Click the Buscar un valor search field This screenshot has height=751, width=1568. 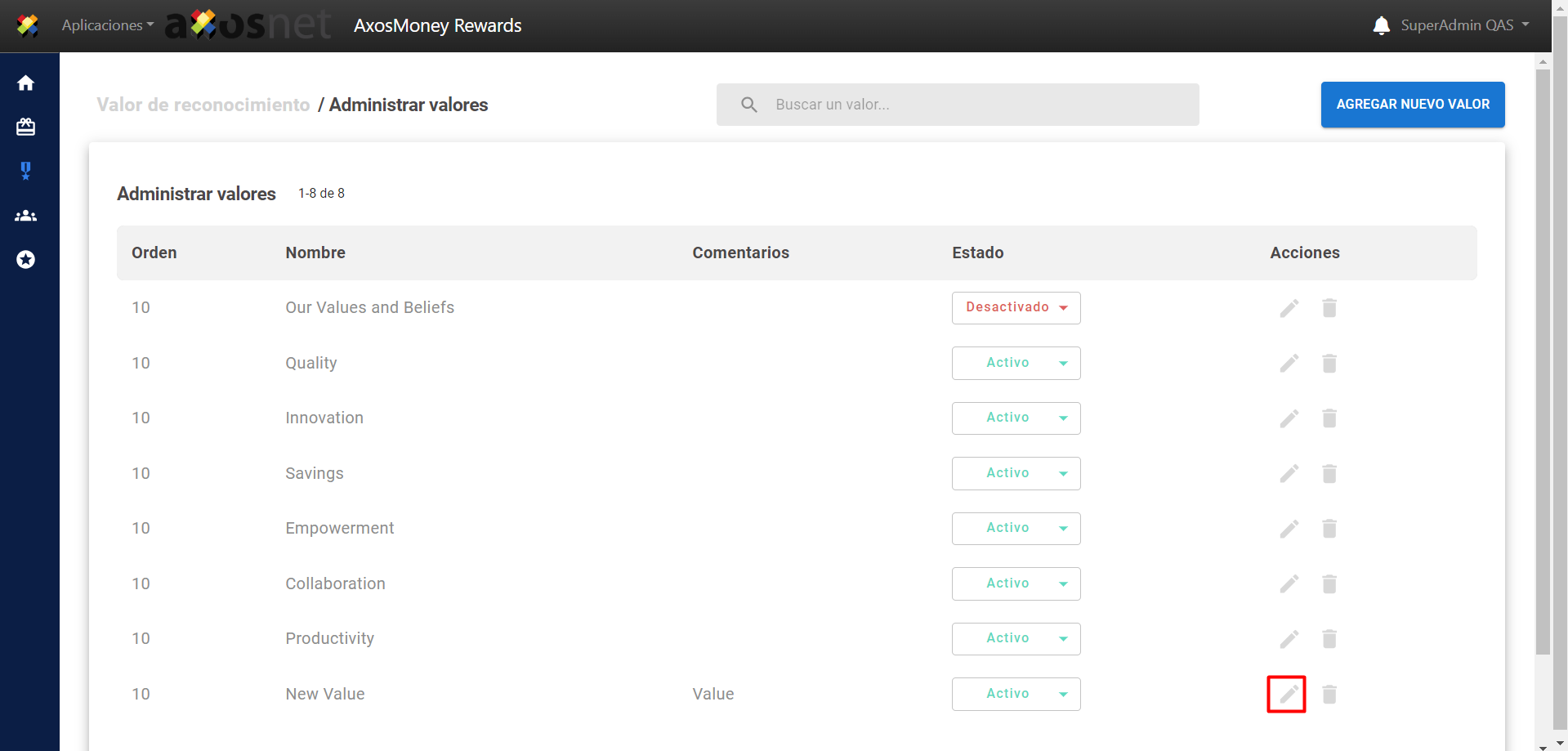coord(972,105)
